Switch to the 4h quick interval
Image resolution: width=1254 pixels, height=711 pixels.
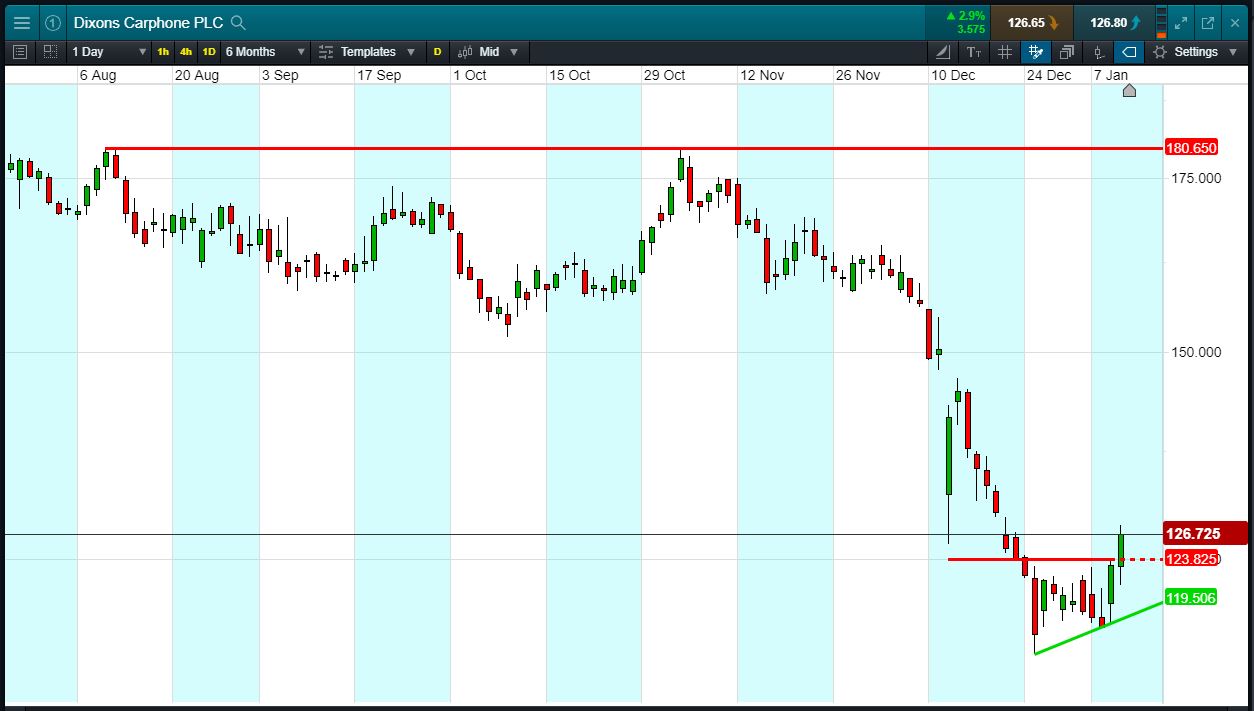(x=186, y=52)
